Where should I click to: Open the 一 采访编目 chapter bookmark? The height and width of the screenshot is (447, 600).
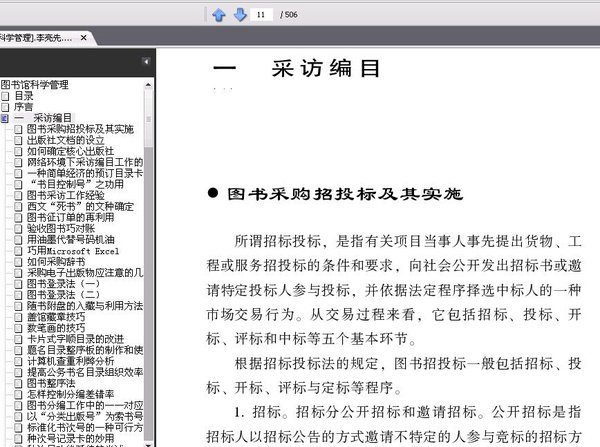pos(43,118)
